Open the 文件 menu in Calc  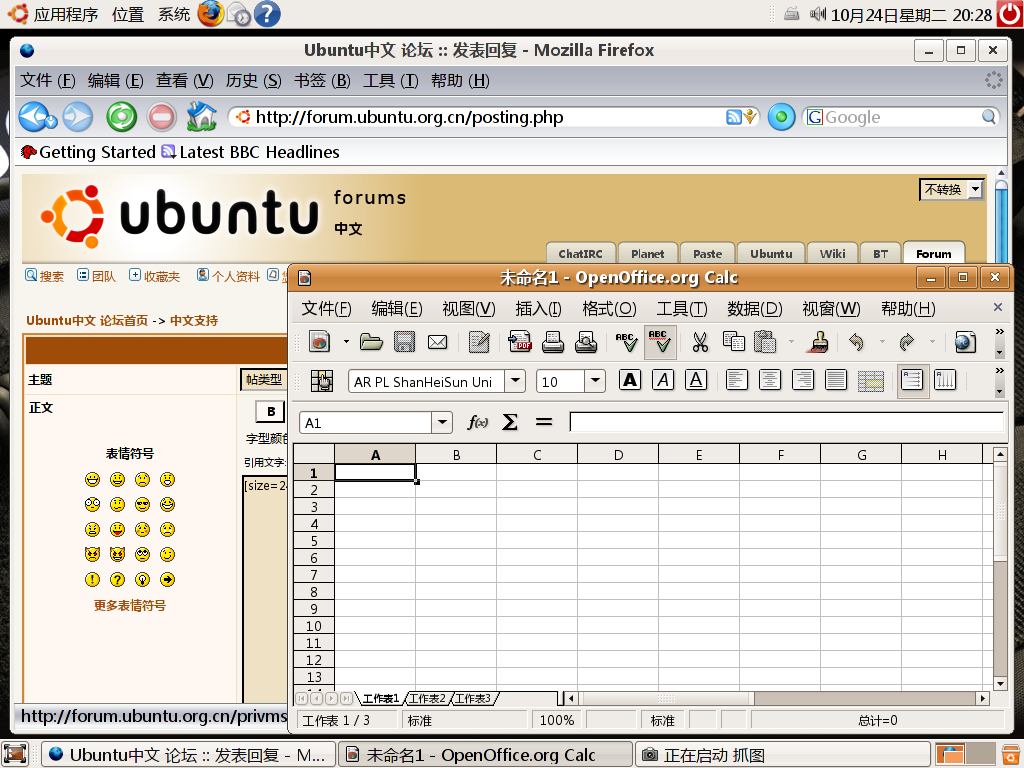pyautogui.click(x=327, y=308)
